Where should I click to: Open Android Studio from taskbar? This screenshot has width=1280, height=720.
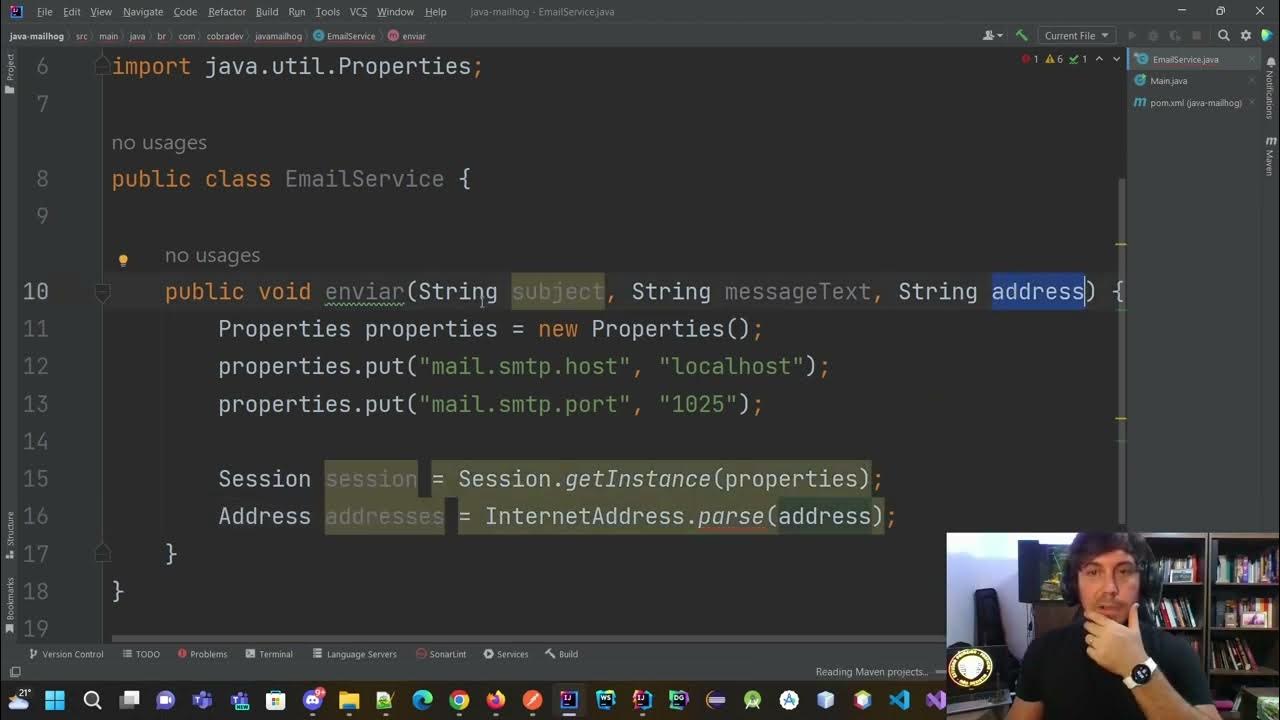(x=752, y=700)
